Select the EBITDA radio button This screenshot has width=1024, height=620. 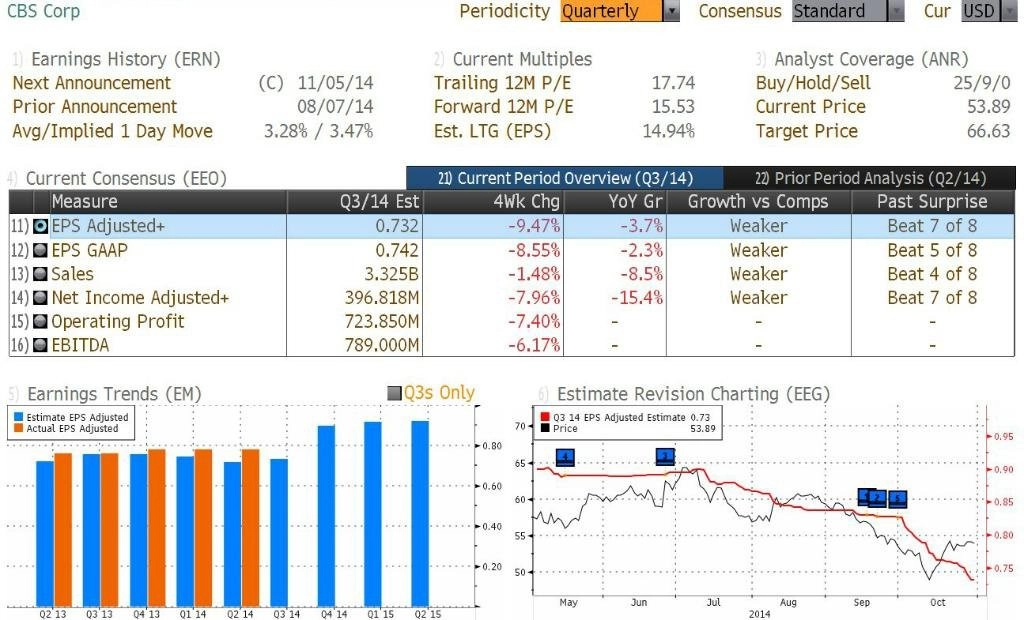[40, 345]
